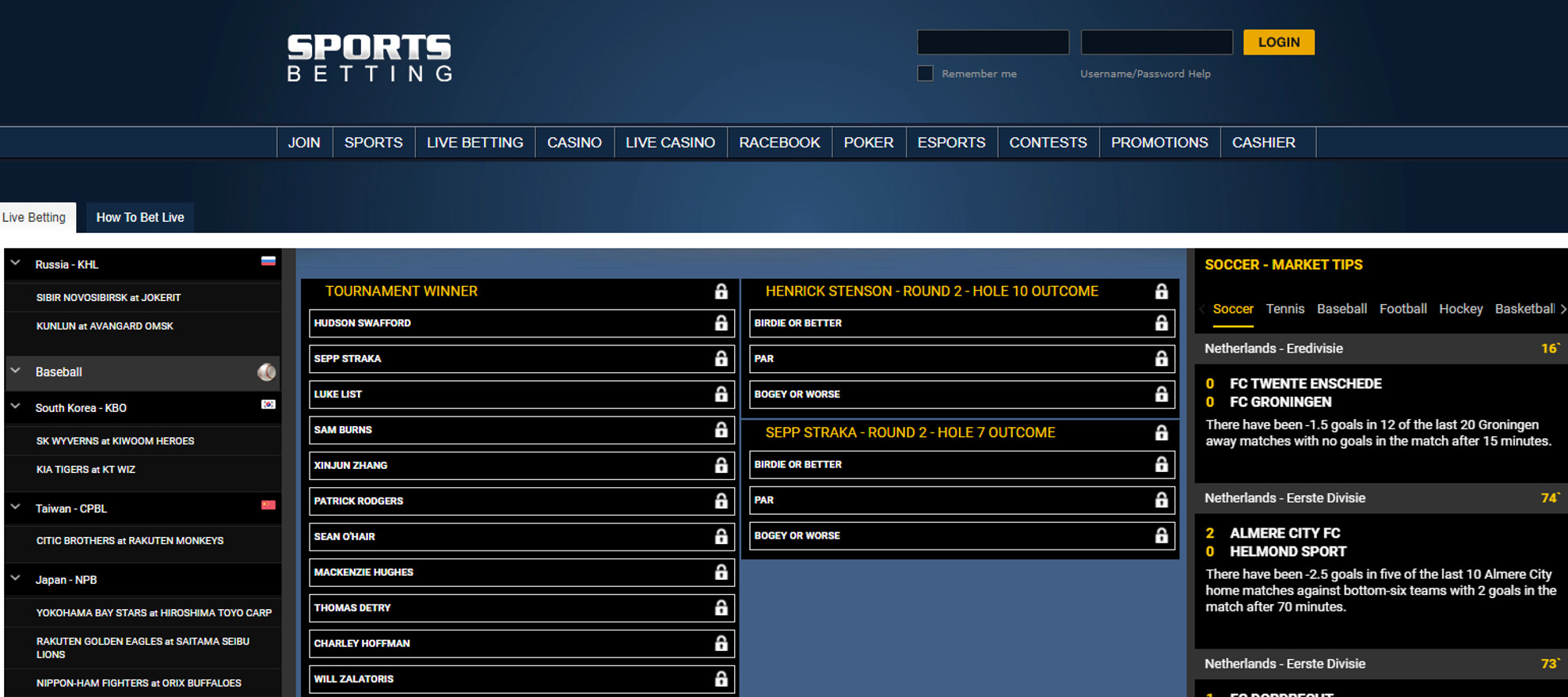The height and width of the screenshot is (697, 1568).
Task: Select the Hockey market tips tab
Action: click(1460, 309)
